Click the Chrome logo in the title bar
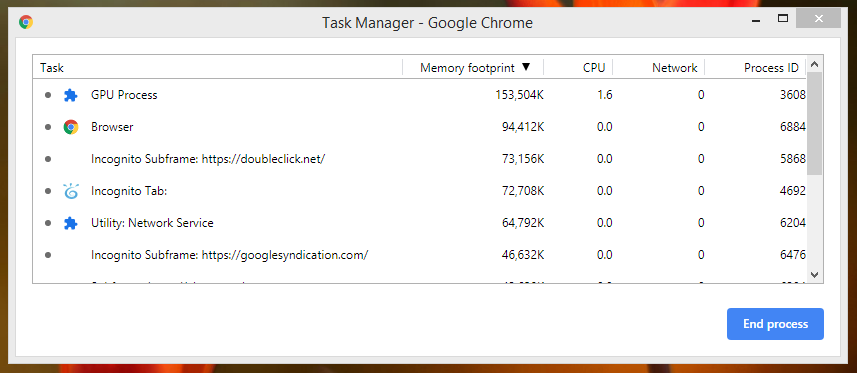The image size is (857, 373). pos(26,22)
